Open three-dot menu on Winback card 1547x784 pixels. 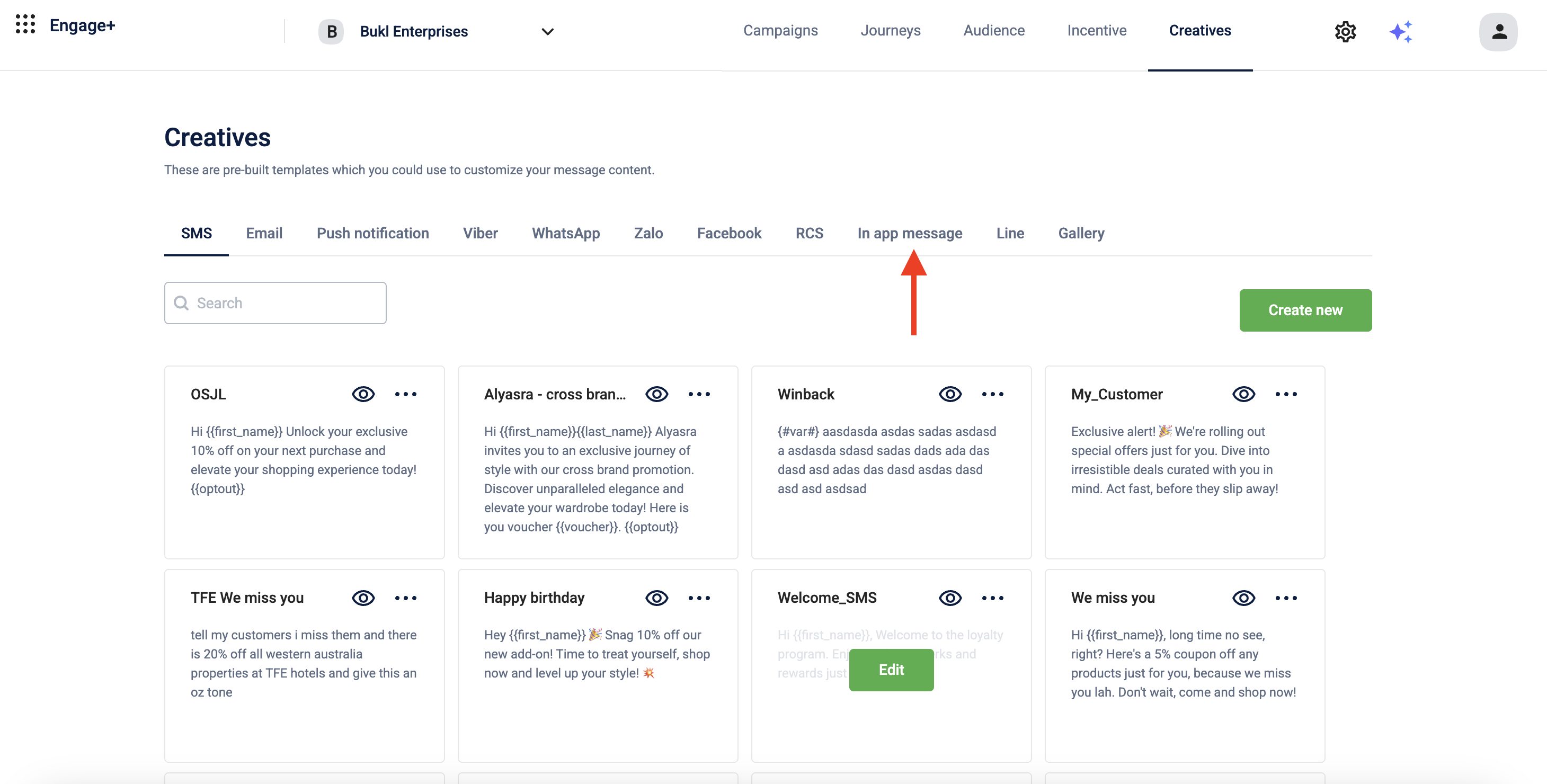point(992,395)
